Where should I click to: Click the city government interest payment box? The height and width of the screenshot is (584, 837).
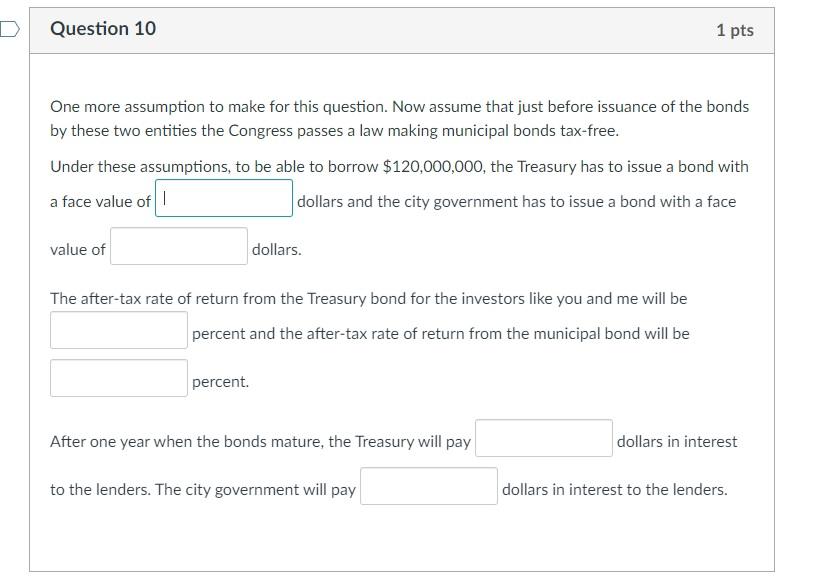[x=428, y=484]
